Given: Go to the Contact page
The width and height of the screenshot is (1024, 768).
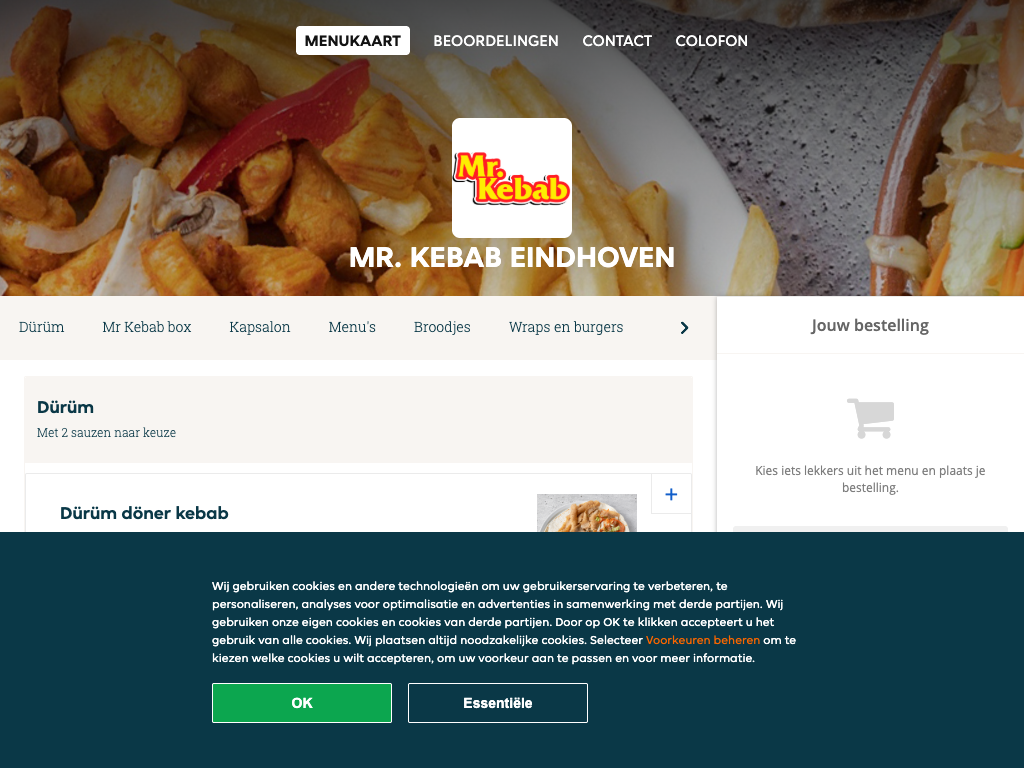Looking at the screenshot, I should click(617, 40).
